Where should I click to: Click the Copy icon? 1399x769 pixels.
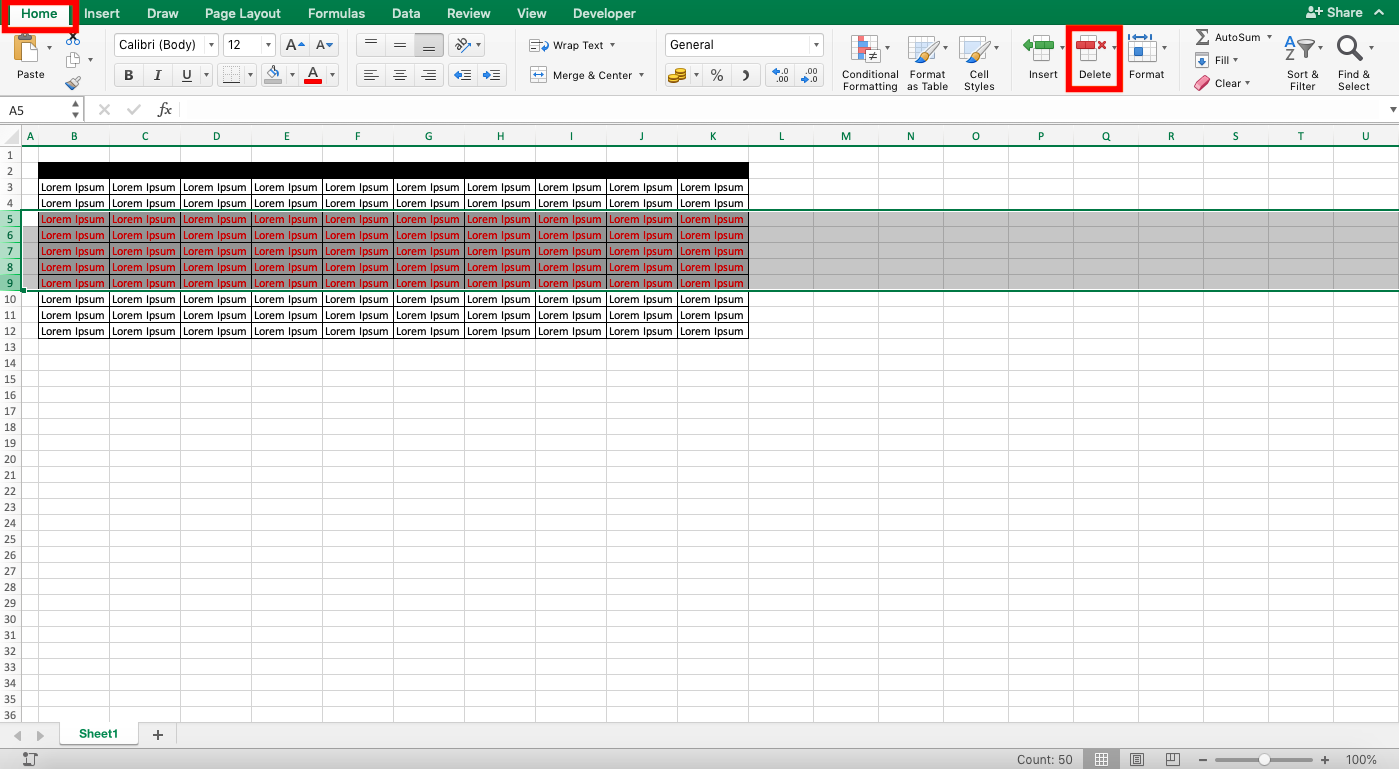73,60
